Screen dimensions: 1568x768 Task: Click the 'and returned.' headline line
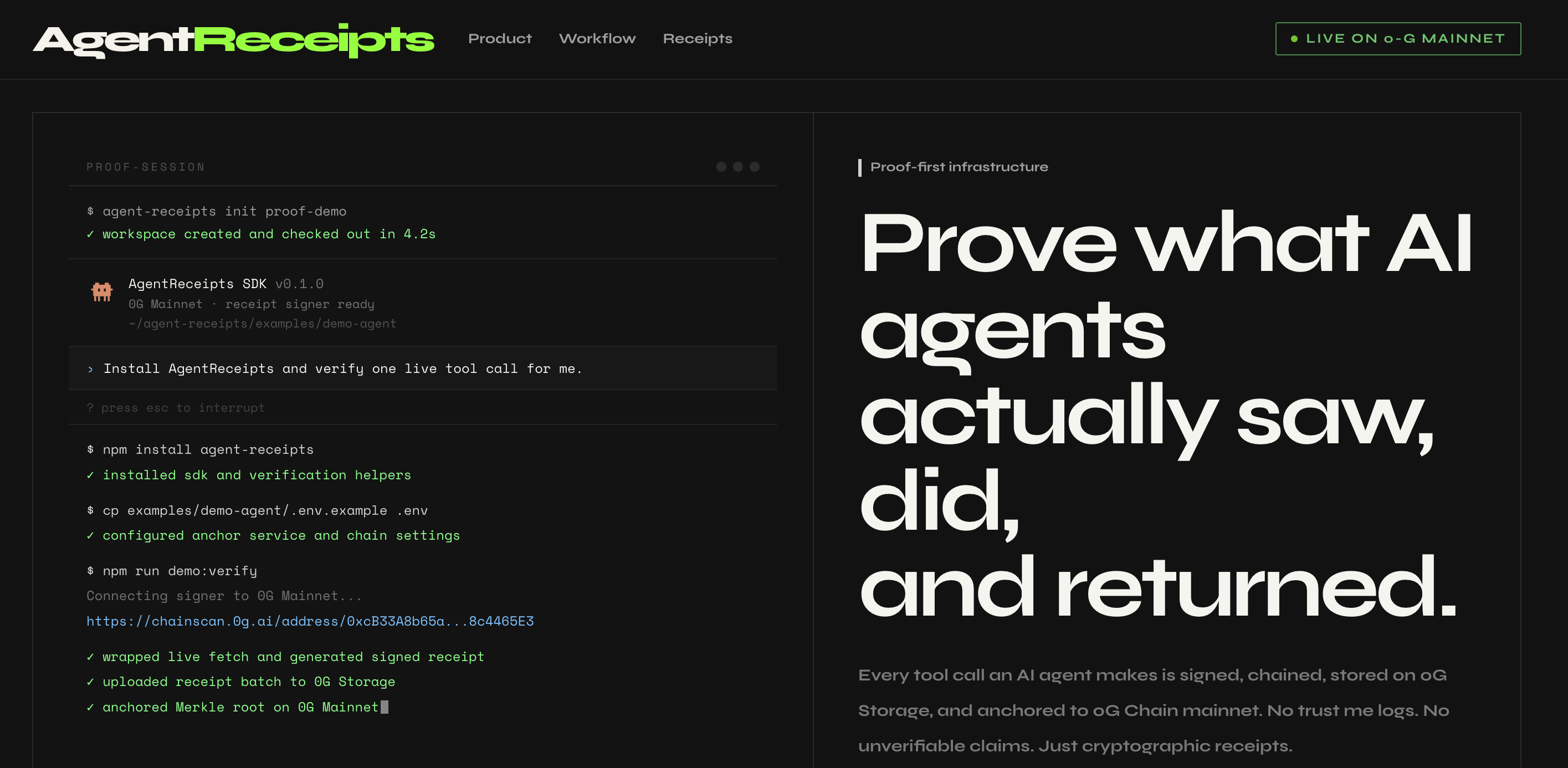1158,587
